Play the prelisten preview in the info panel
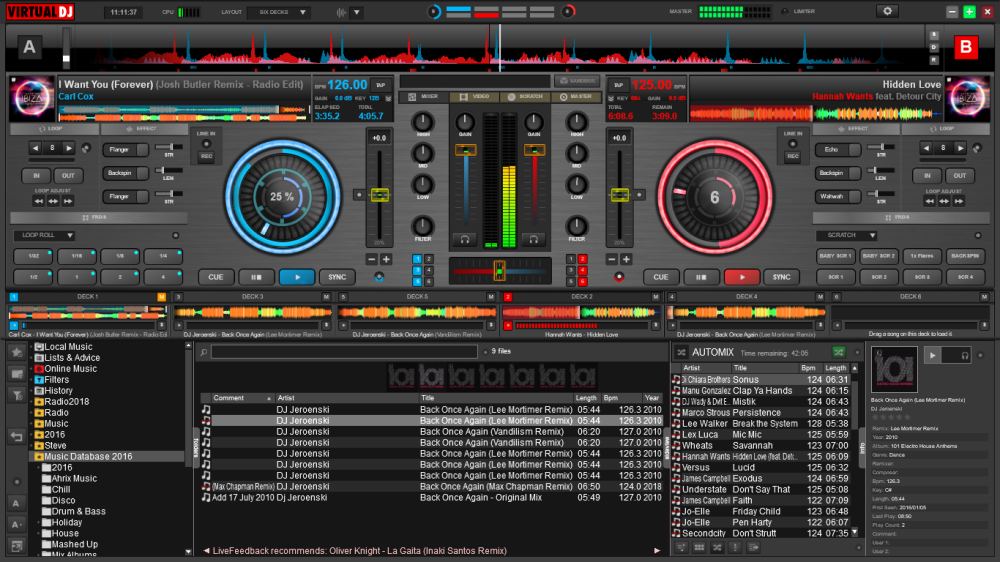This screenshot has width=1000, height=562. (x=932, y=355)
